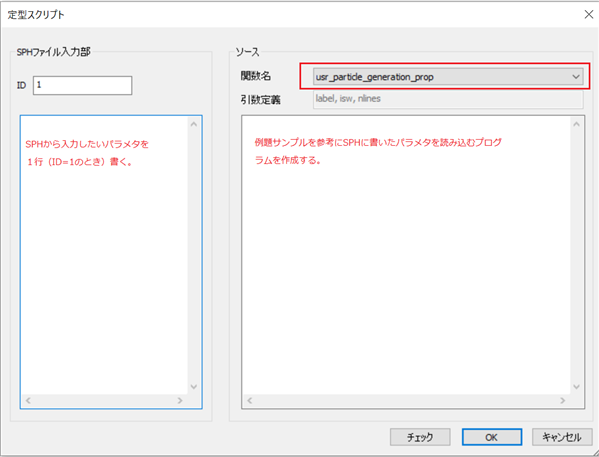Click the 引数定義 argument definition field
Viewport: 599px width, 457px height.
click(448, 99)
